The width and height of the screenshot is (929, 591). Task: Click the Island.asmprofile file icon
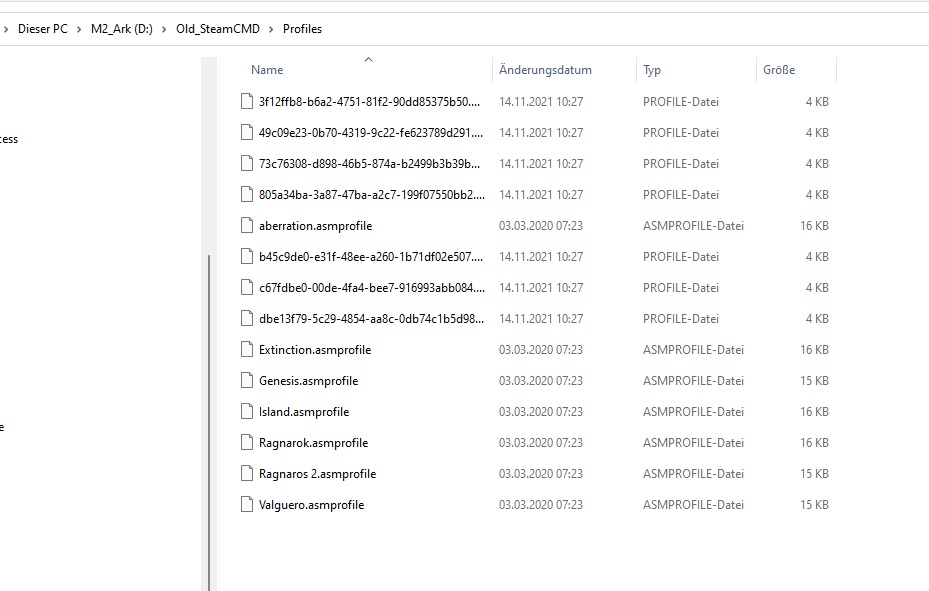pos(247,412)
